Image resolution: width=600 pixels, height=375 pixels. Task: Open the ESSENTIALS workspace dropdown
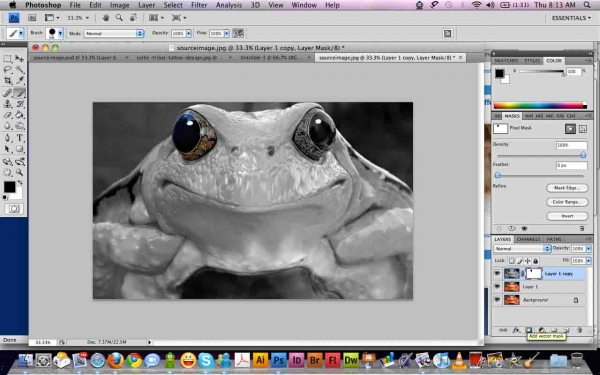click(x=571, y=18)
